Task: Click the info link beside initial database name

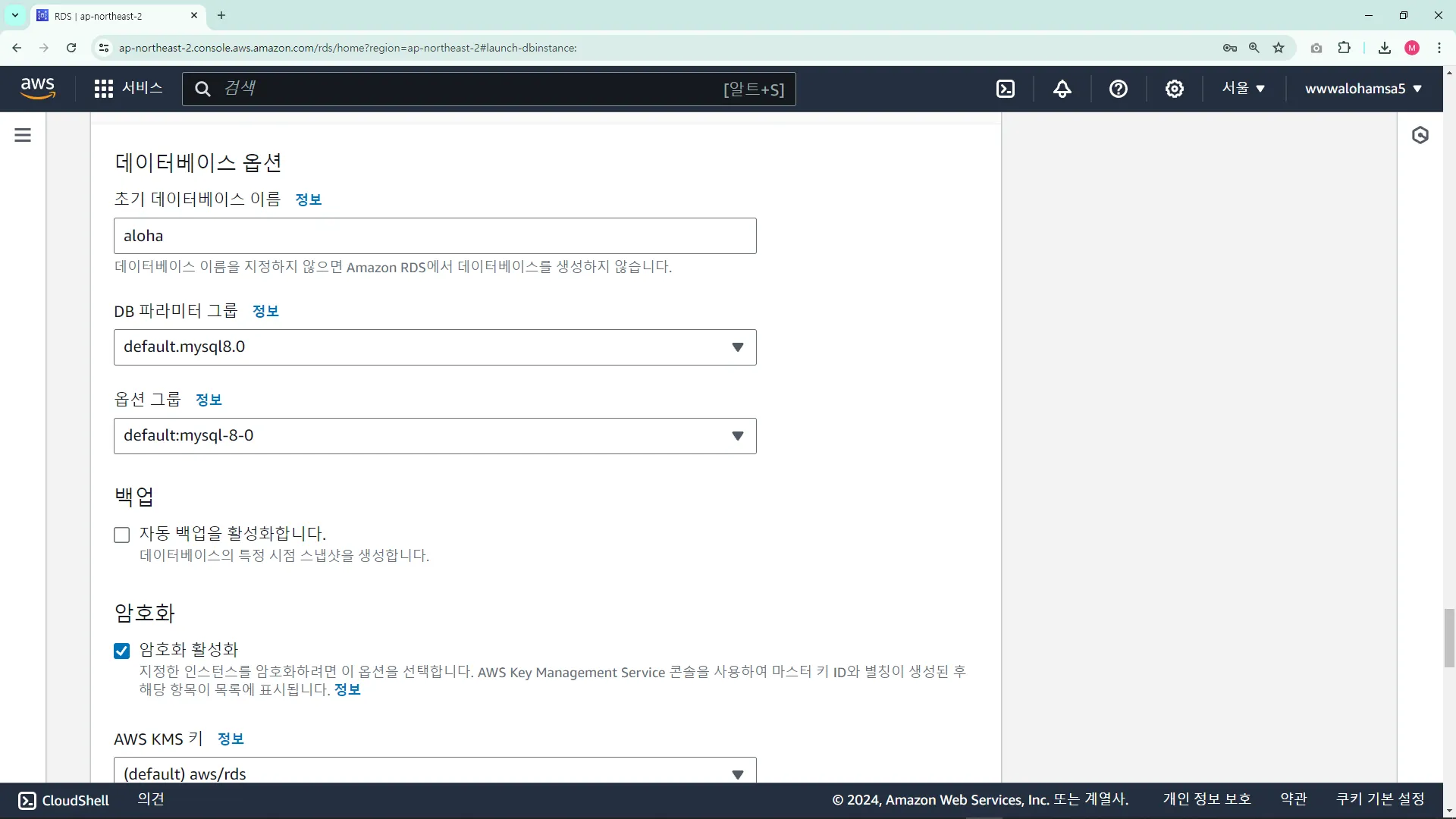Action: point(308,199)
